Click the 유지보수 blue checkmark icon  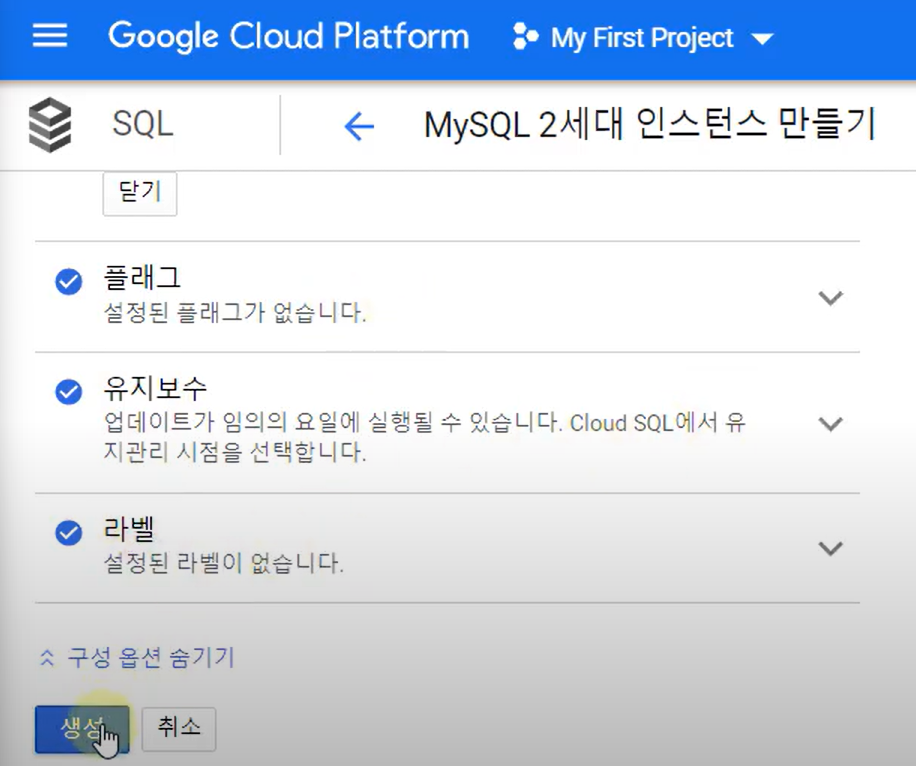pos(68,391)
